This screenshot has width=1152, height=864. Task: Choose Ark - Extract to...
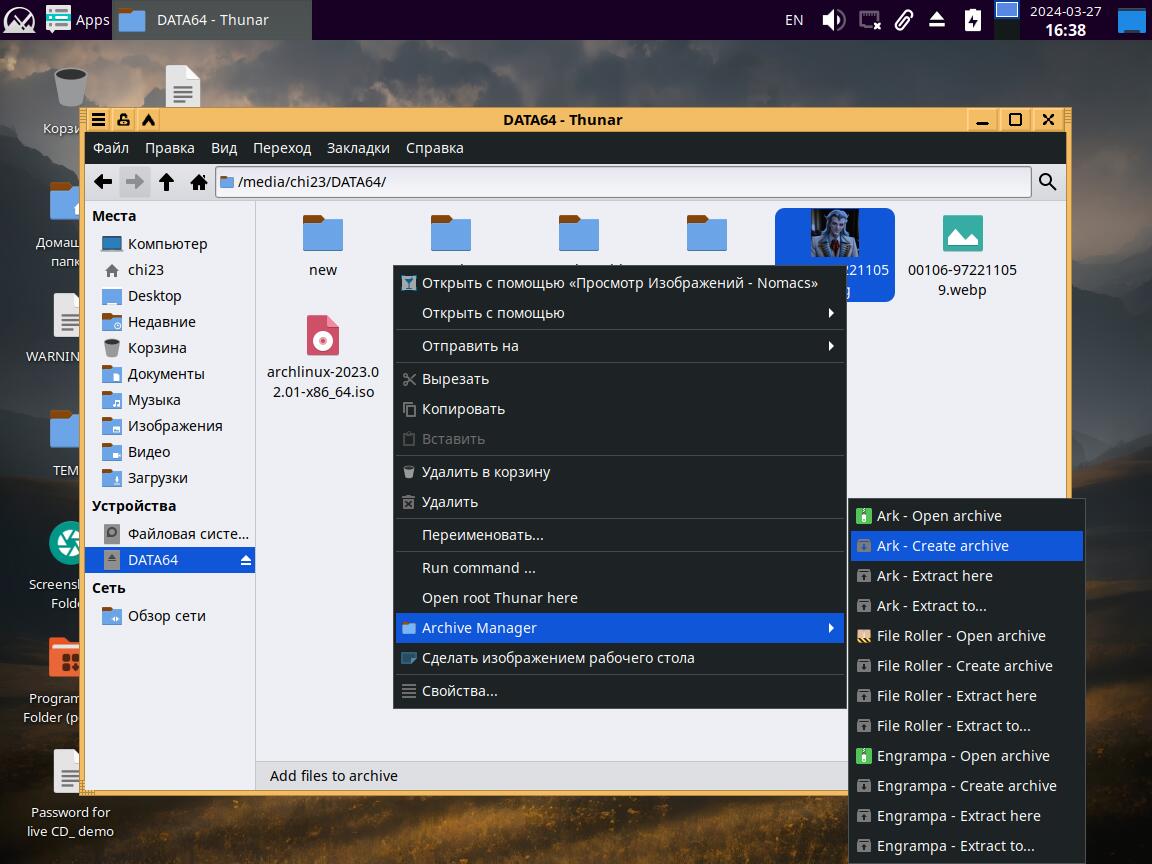[966, 607]
